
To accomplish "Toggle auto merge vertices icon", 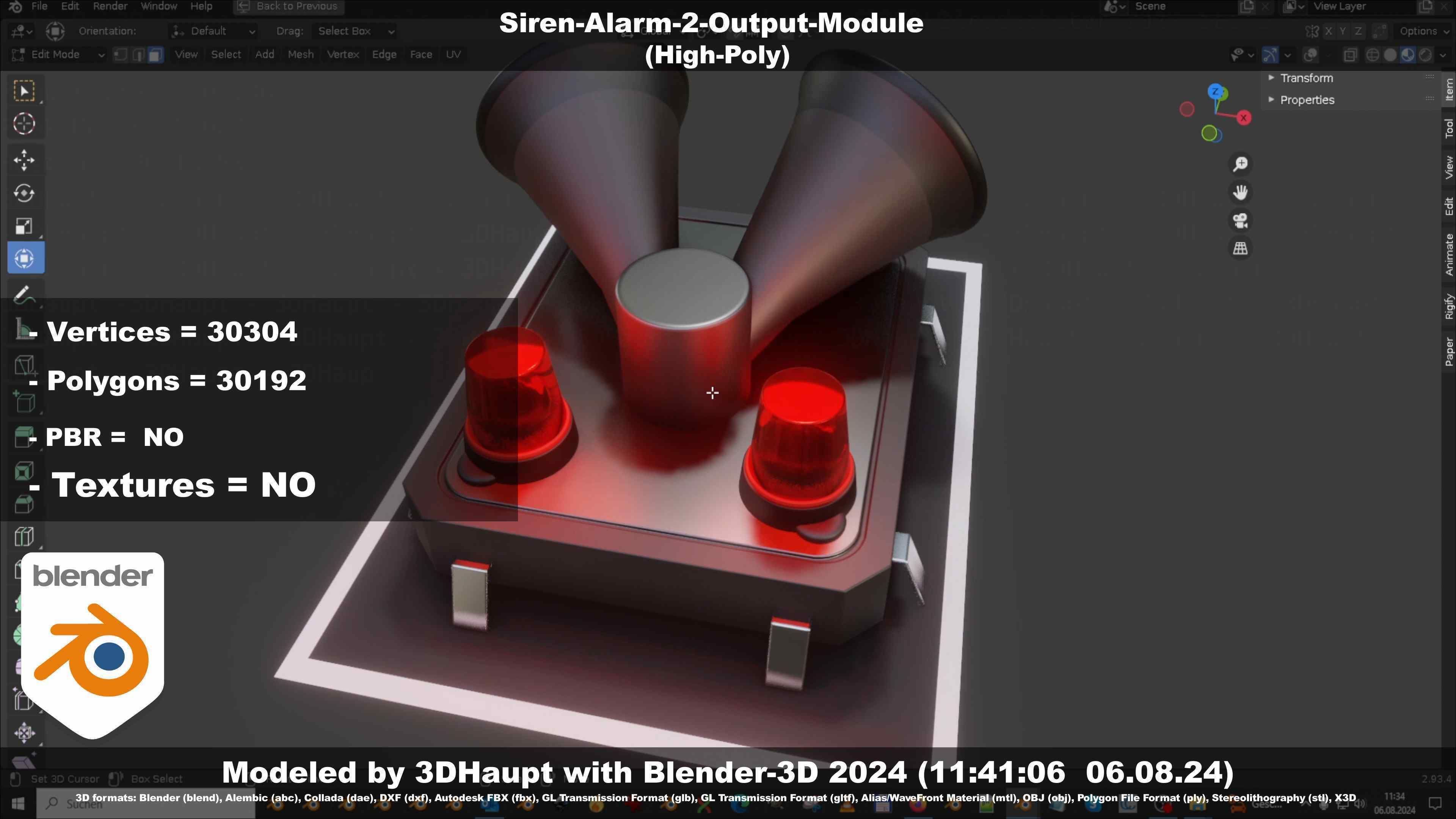I will pyautogui.click(x=1380, y=31).
